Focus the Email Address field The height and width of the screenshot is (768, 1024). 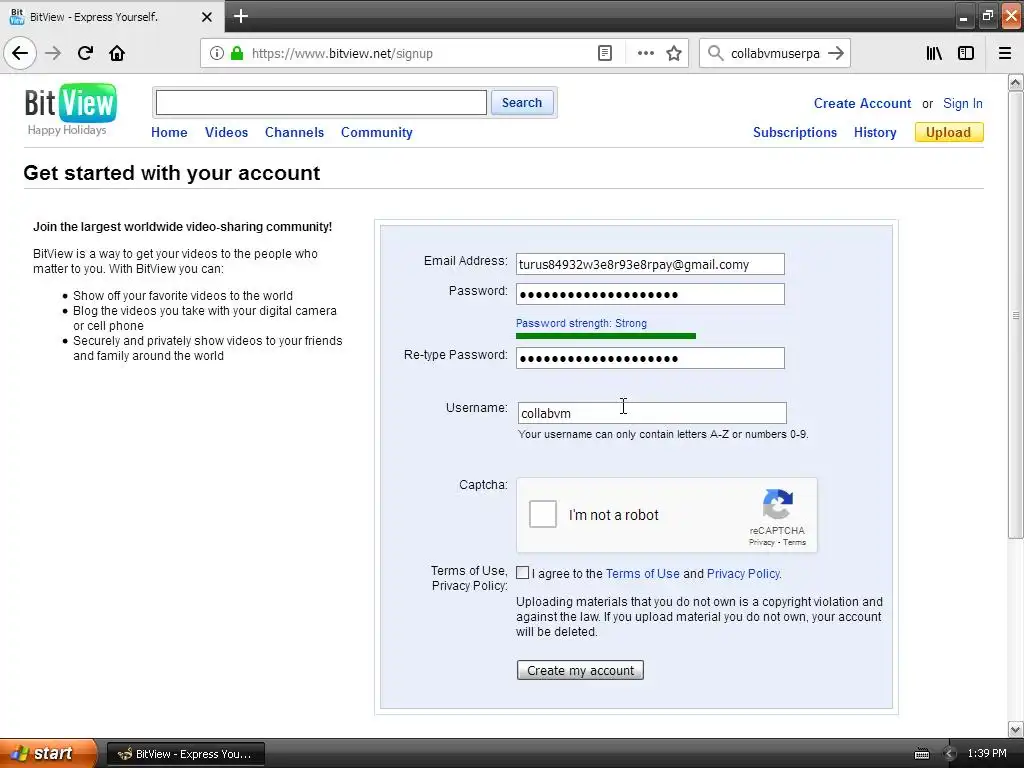[x=650, y=264]
